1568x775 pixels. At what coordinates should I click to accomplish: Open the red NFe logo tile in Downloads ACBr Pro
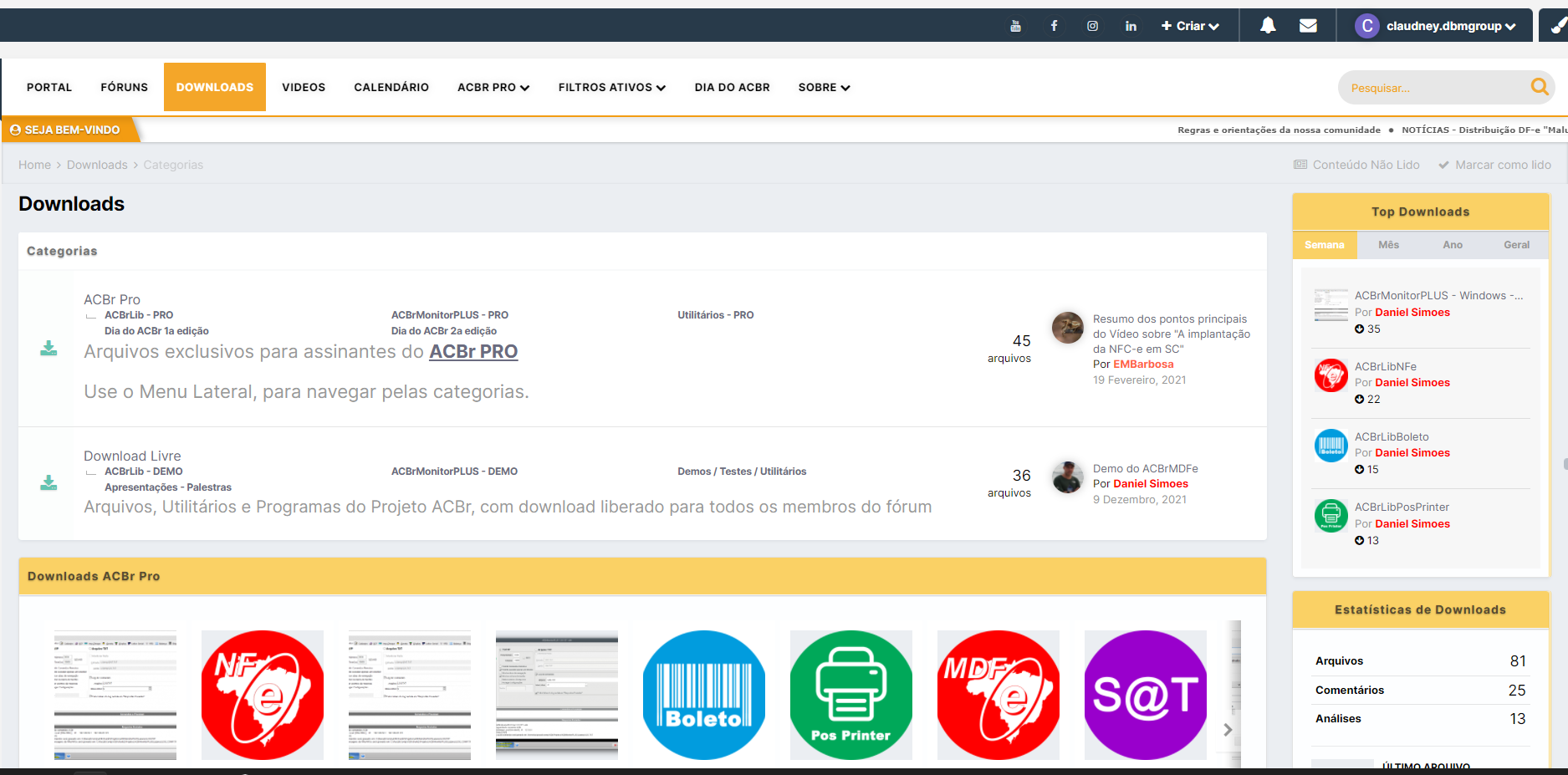pos(263,695)
